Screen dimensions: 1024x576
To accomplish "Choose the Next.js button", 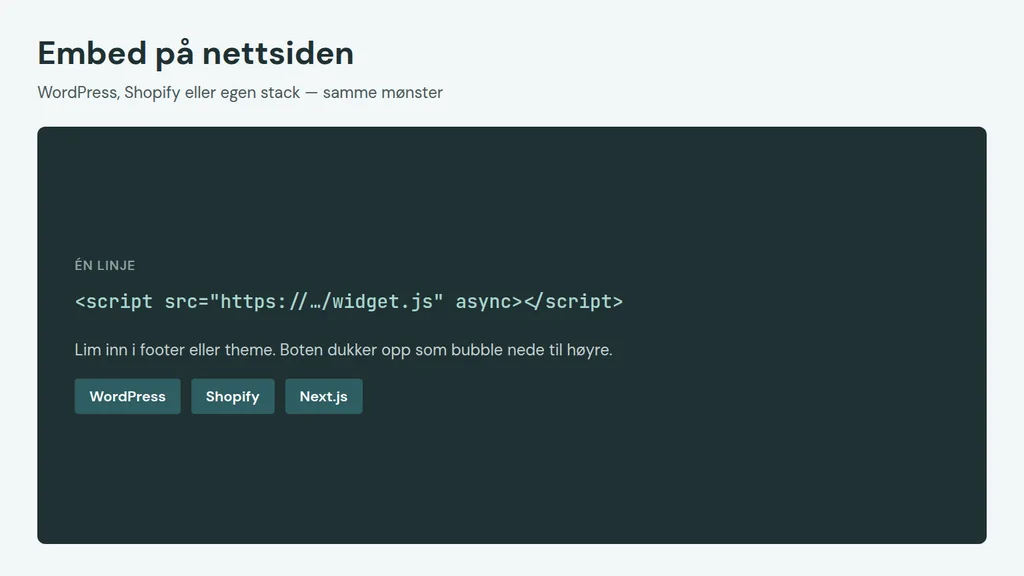I will click(324, 396).
